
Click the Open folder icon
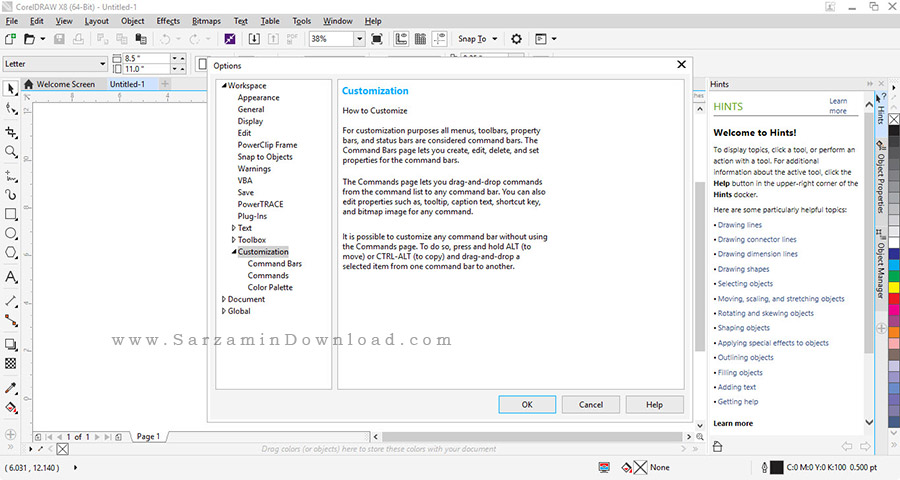pyautogui.click(x=29, y=39)
